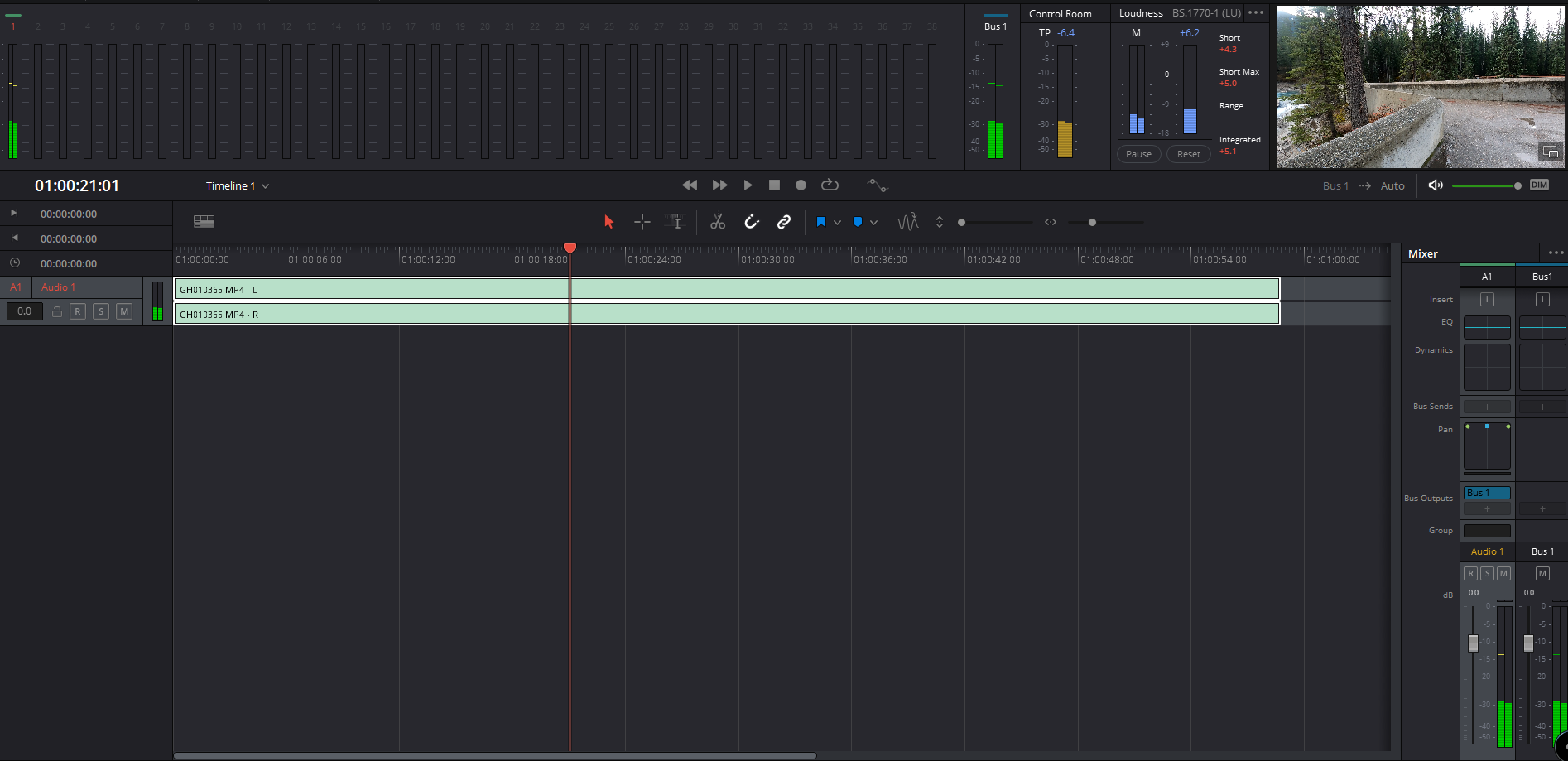Viewport: 1568px width, 761px height.
Task: Open A1 channel Insert button in Mixer
Action: pyautogui.click(x=1487, y=300)
